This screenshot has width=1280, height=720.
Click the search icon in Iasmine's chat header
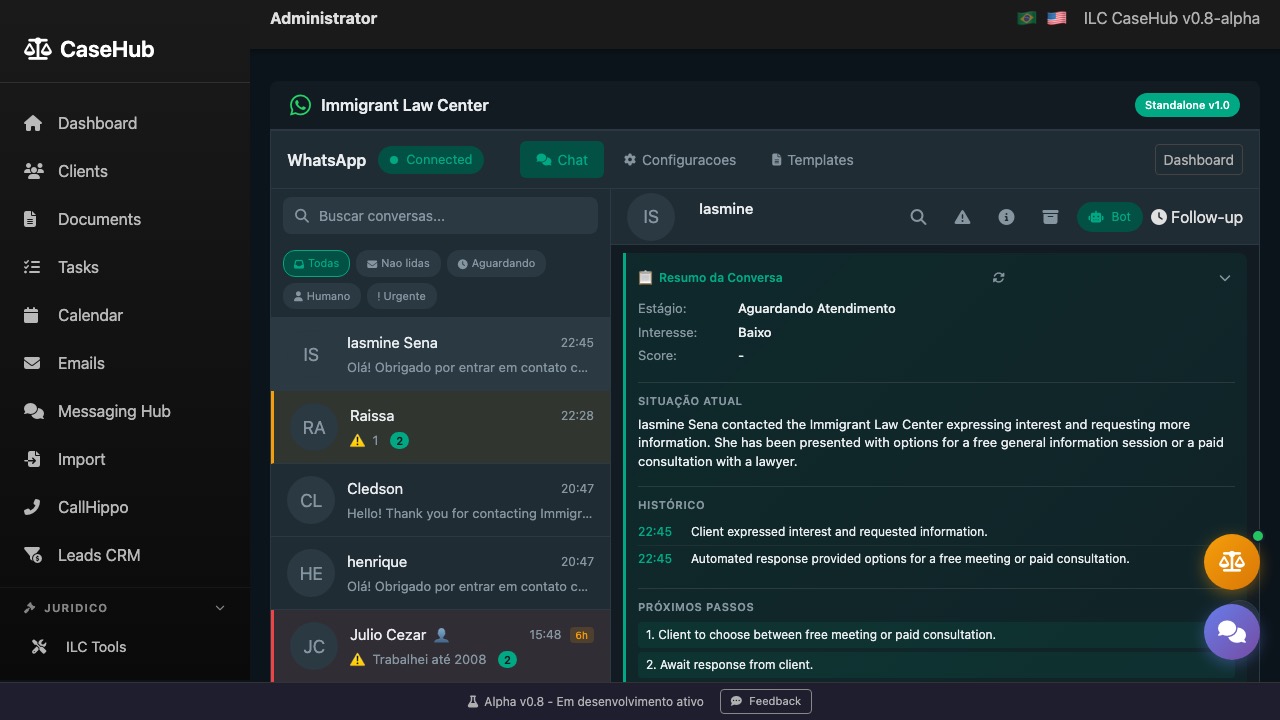pos(918,217)
